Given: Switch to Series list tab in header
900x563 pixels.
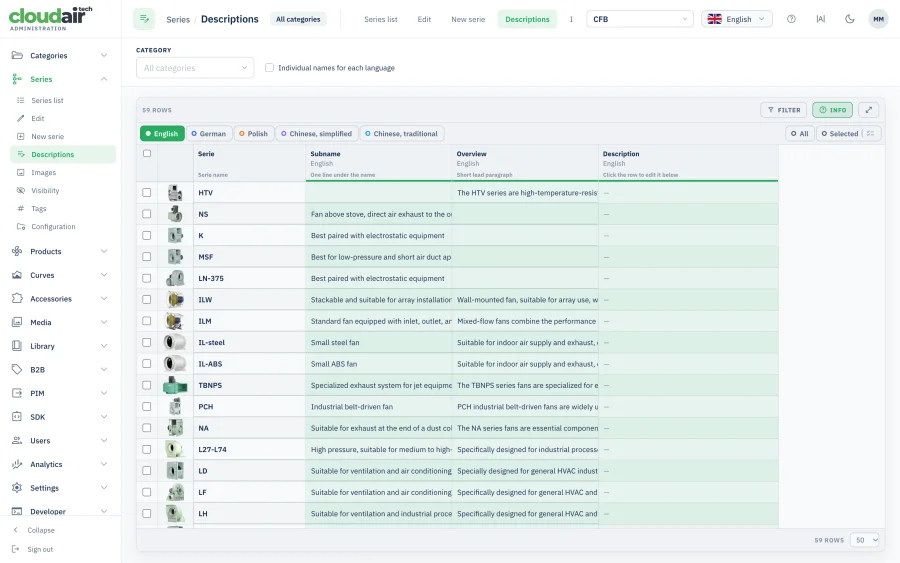Looking at the screenshot, I should click(381, 19).
